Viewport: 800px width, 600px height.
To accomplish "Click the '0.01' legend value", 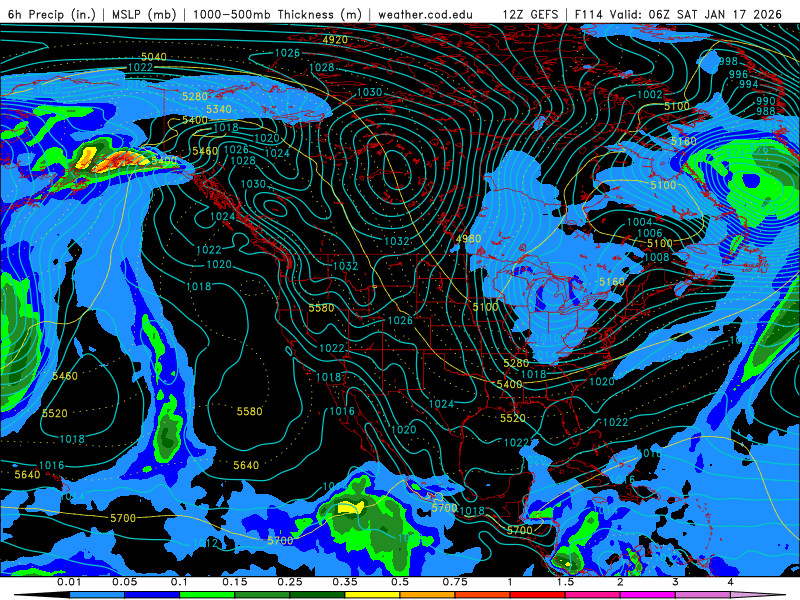I will 69,582.
